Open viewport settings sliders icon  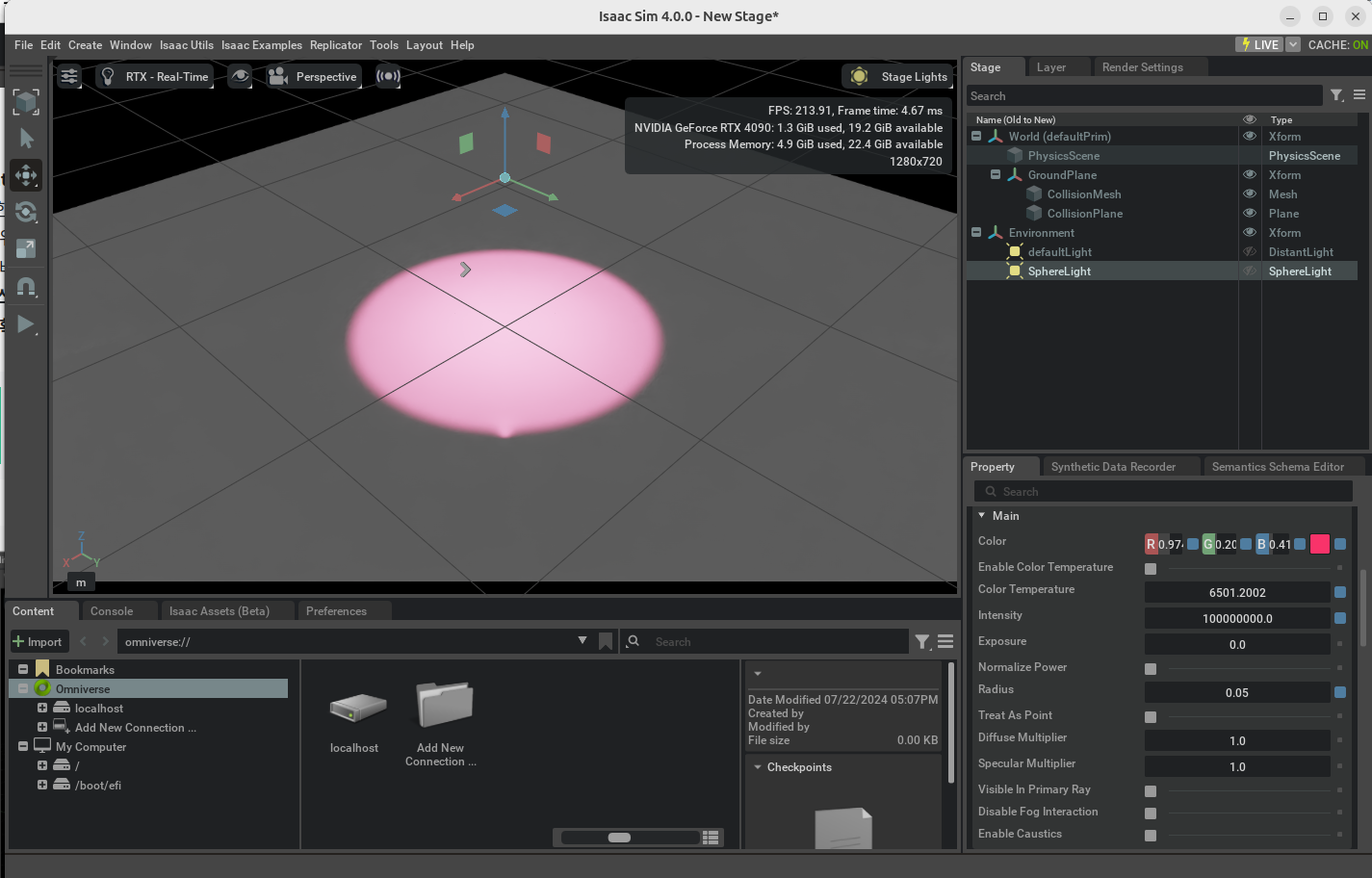69,76
